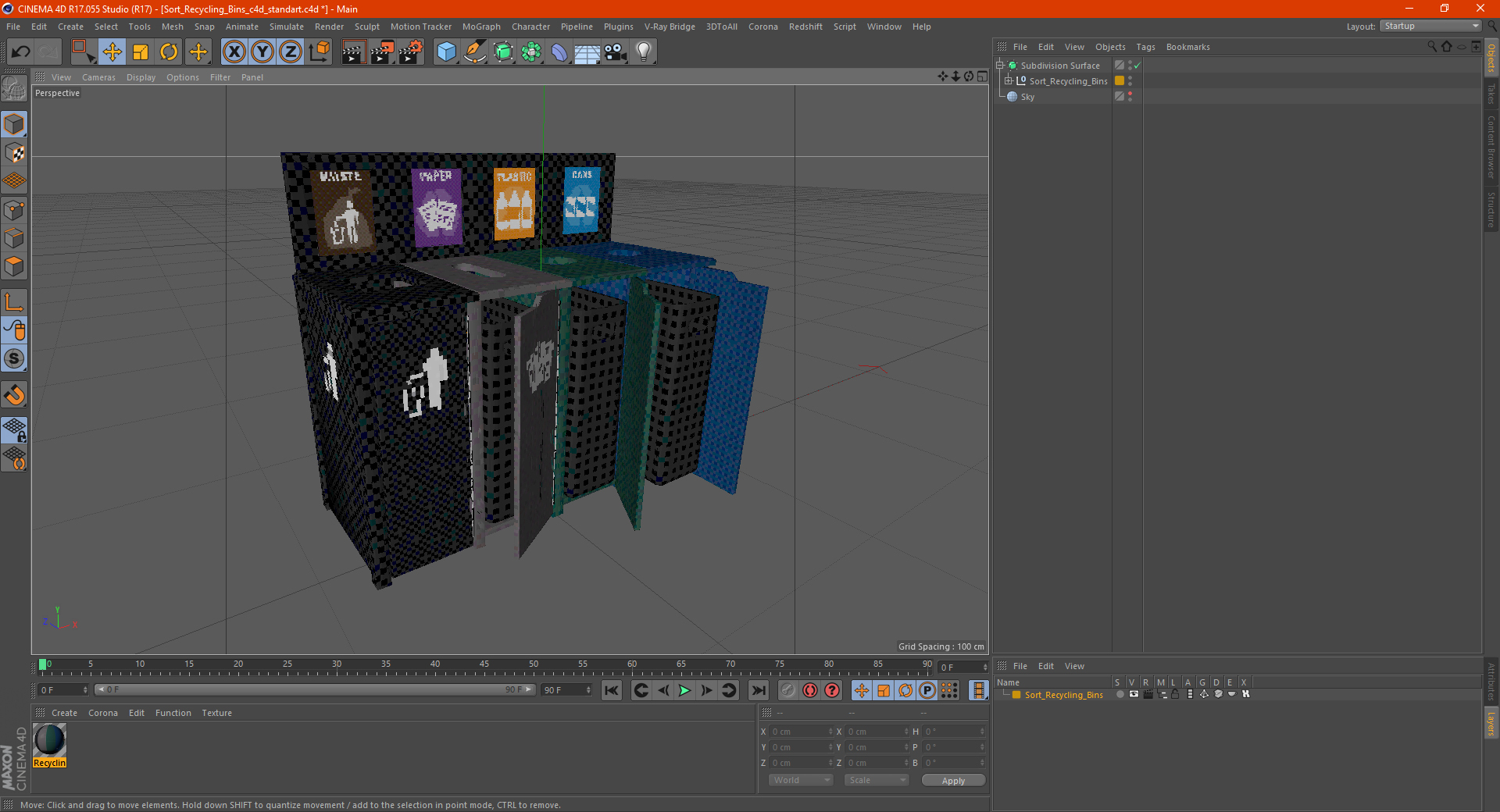Switch to Texture mode checker icon
This screenshot has height=812, width=1500.
pyautogui.click(x=14, y=152)
